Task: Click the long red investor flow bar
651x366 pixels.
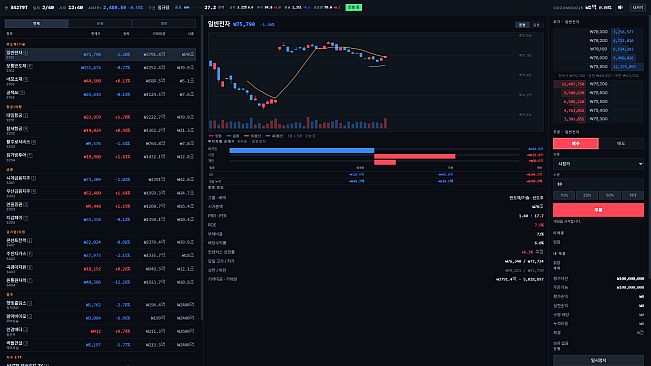Action: [x=415, y=156]
